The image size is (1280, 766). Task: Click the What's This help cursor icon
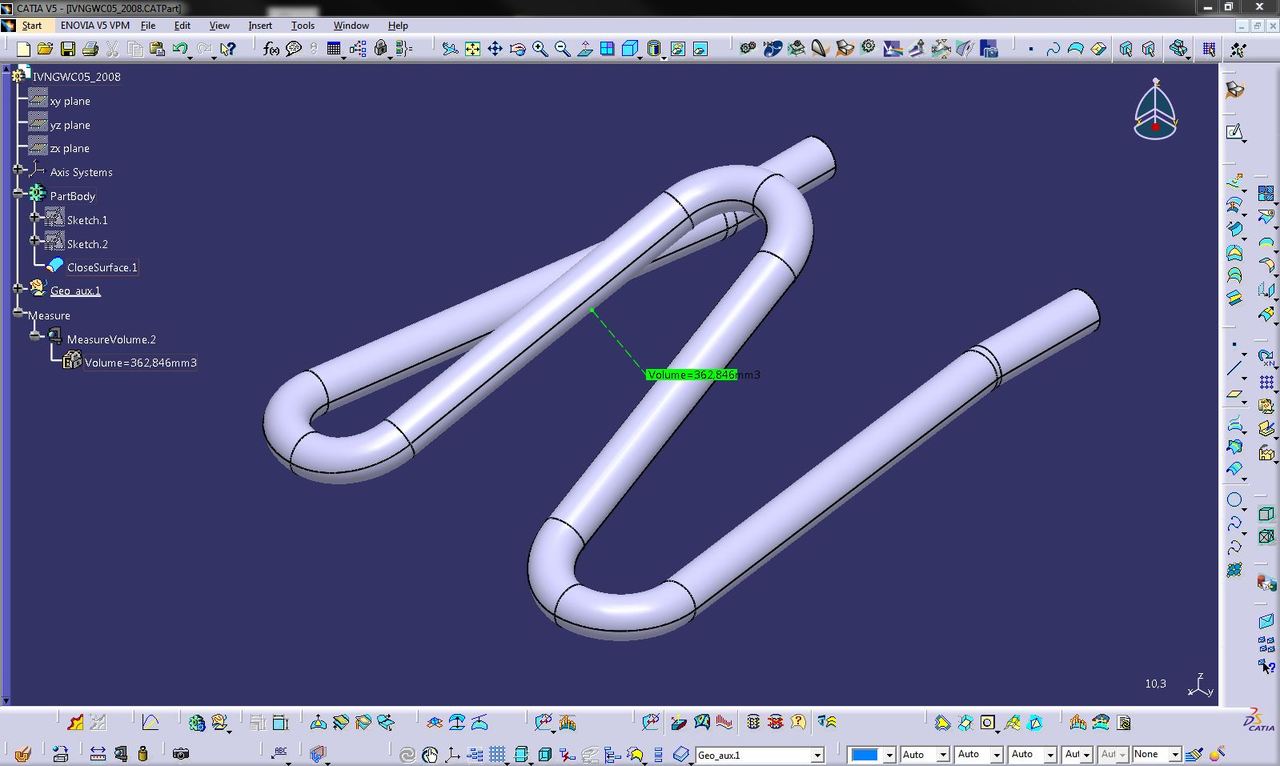228,48
